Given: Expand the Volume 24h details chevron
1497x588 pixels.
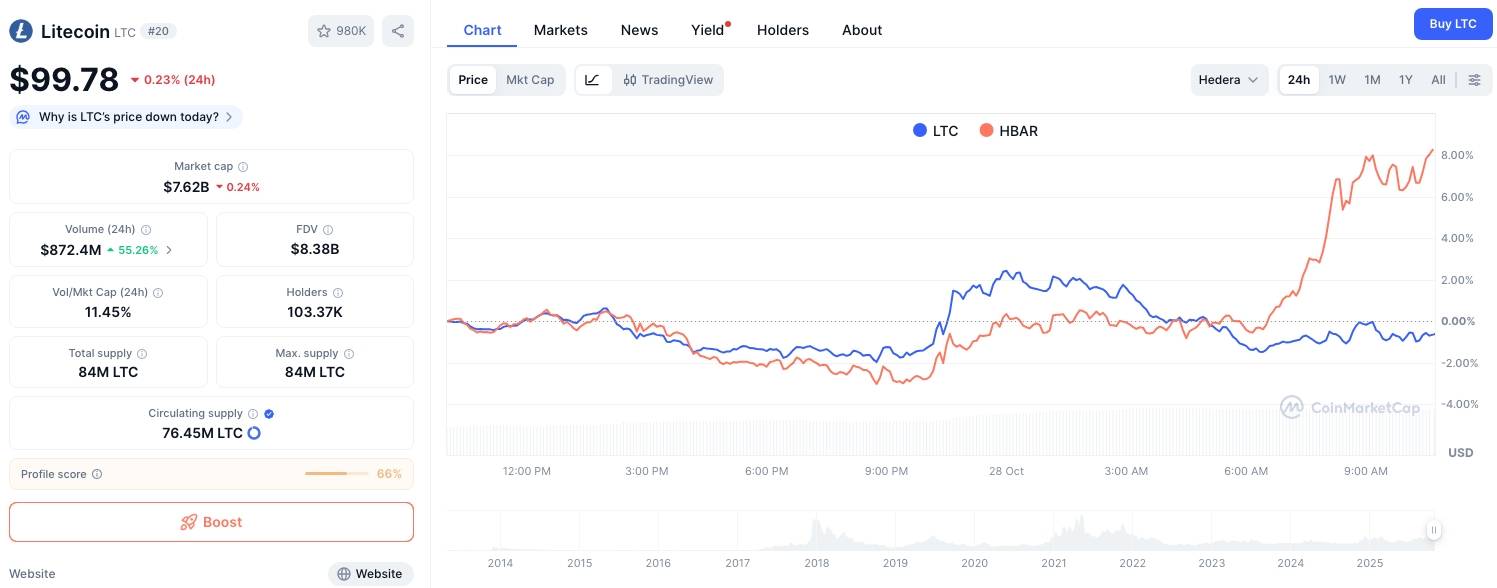Looking at the screenshot, I should tap(170, 250).
